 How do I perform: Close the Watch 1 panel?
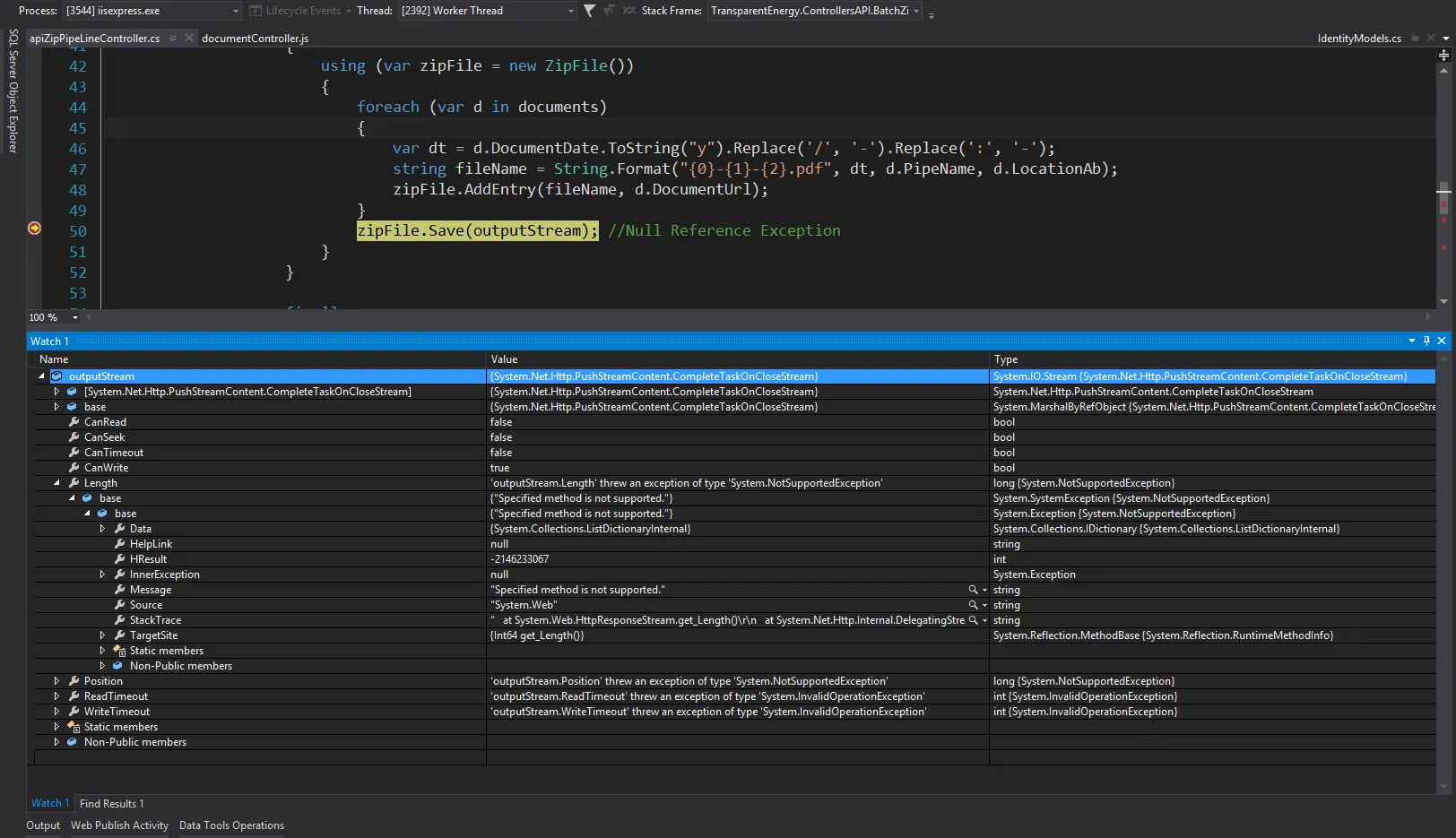pyautogui.click(x=1442, y=341)
